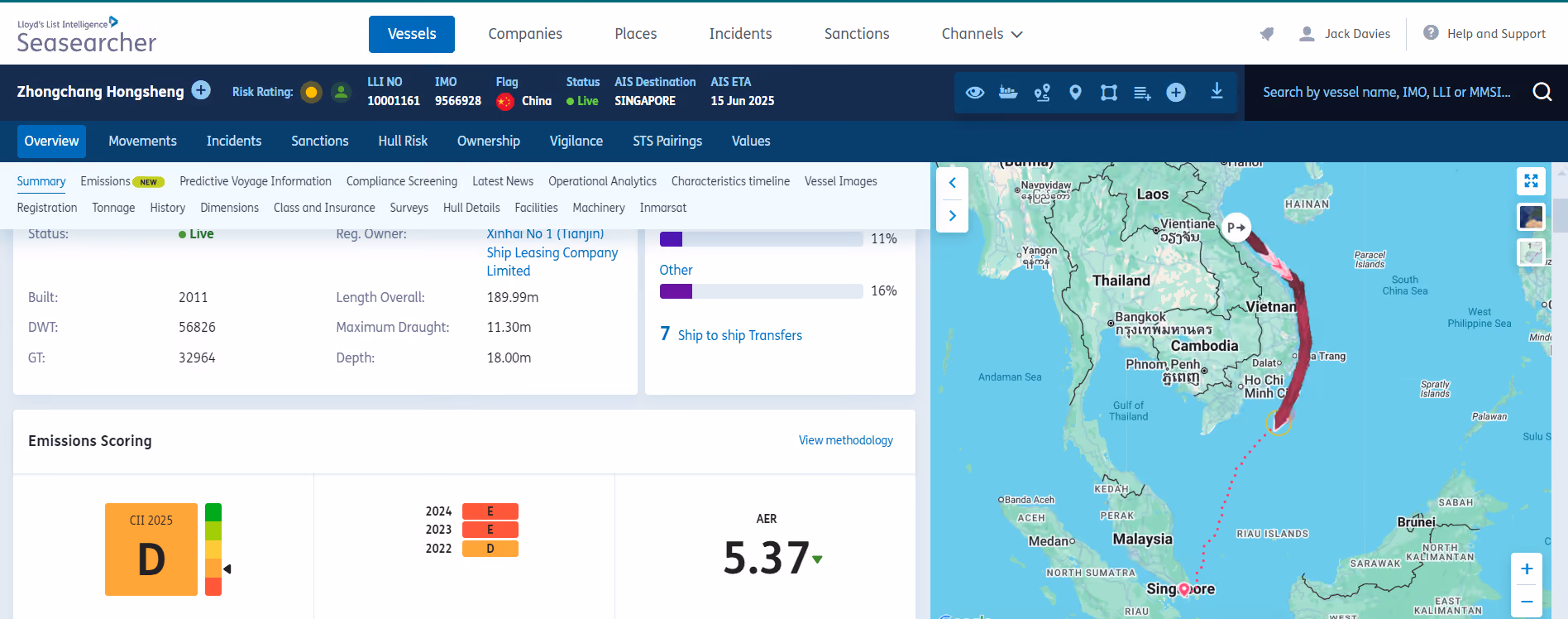The width and height of the screenshot is (1568, 619).
Task: Click the China flag icon
Action: (x=505, y=101)
